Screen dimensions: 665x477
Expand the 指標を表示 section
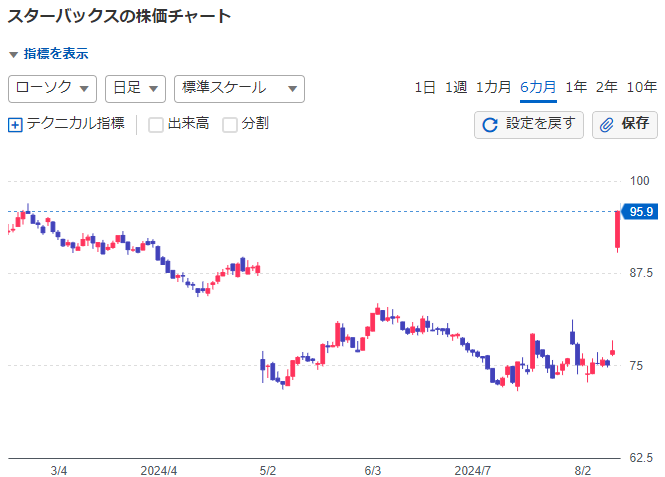(x=49, y=54)
